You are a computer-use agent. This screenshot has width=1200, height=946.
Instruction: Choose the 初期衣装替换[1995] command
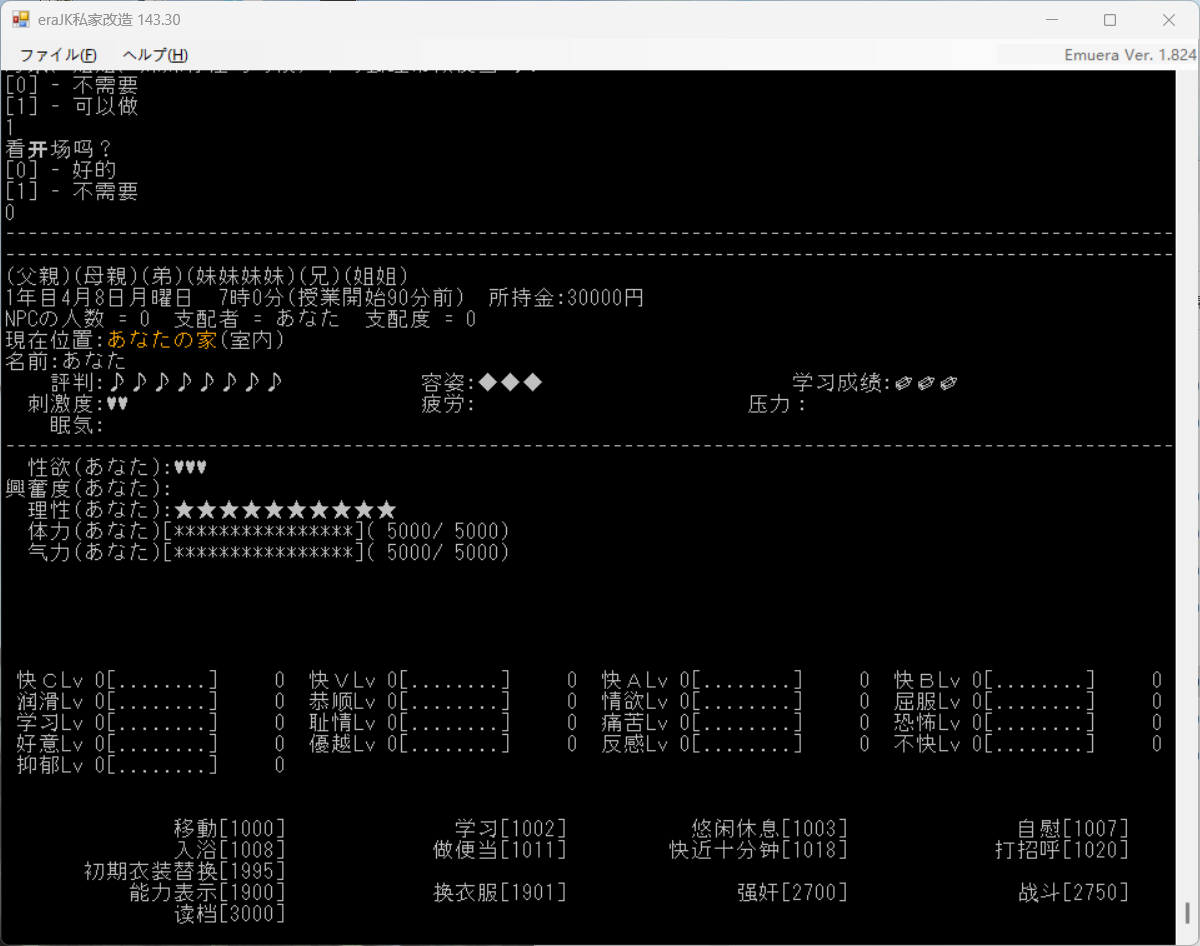[185, 871]
